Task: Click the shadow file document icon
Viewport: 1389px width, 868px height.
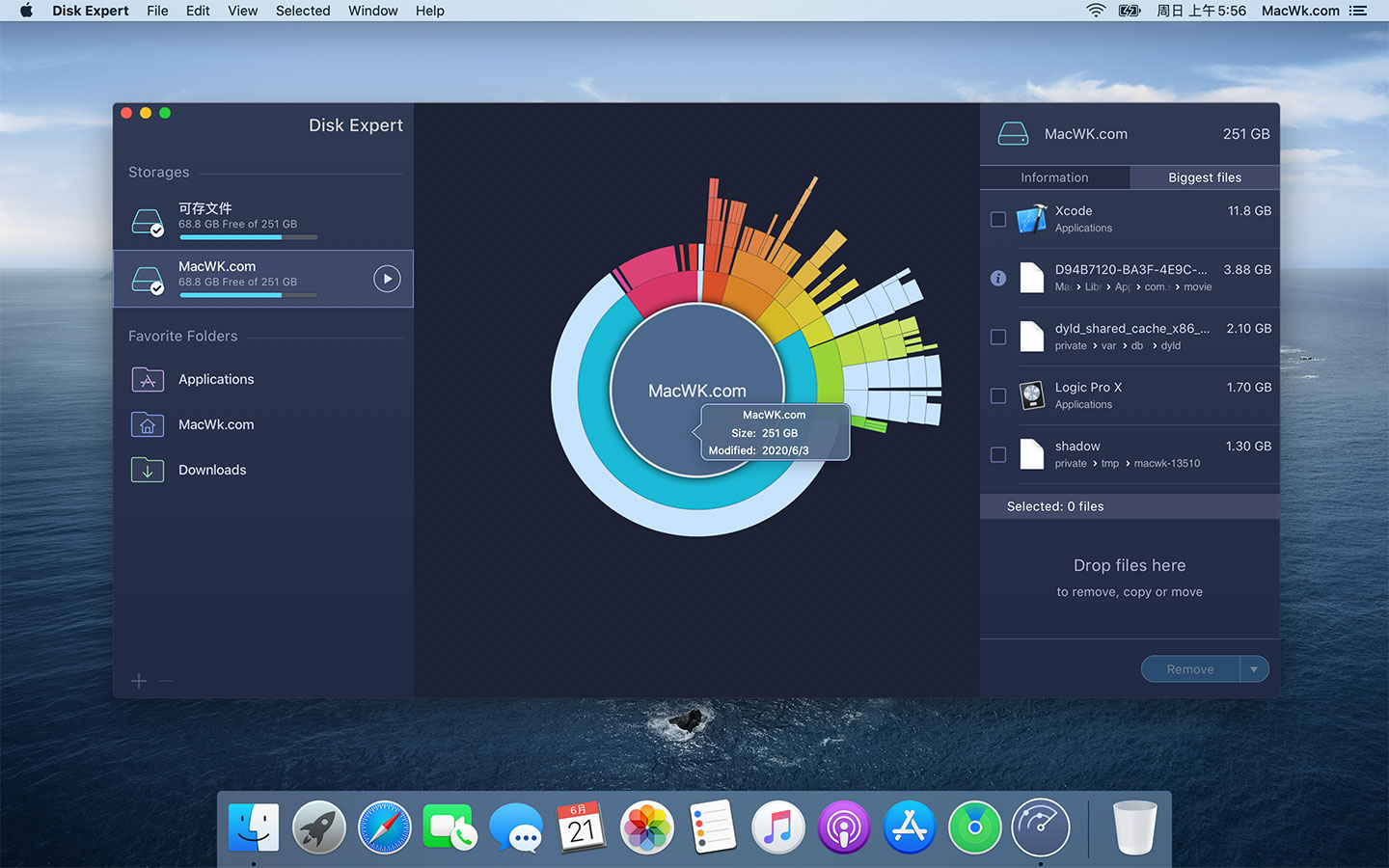Action: [x=1032, y=454]
